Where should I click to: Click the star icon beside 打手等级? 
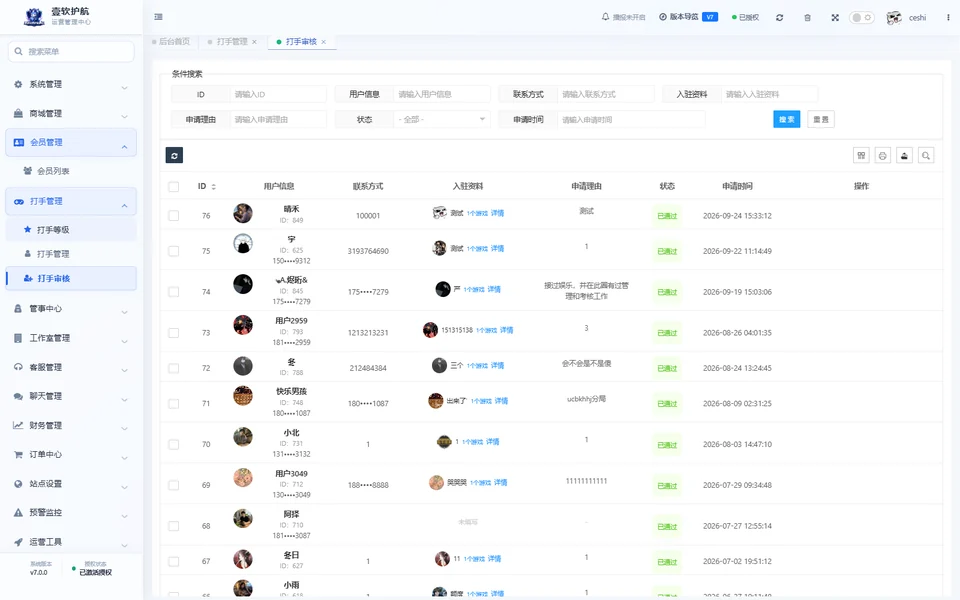[x=28, y=230]
